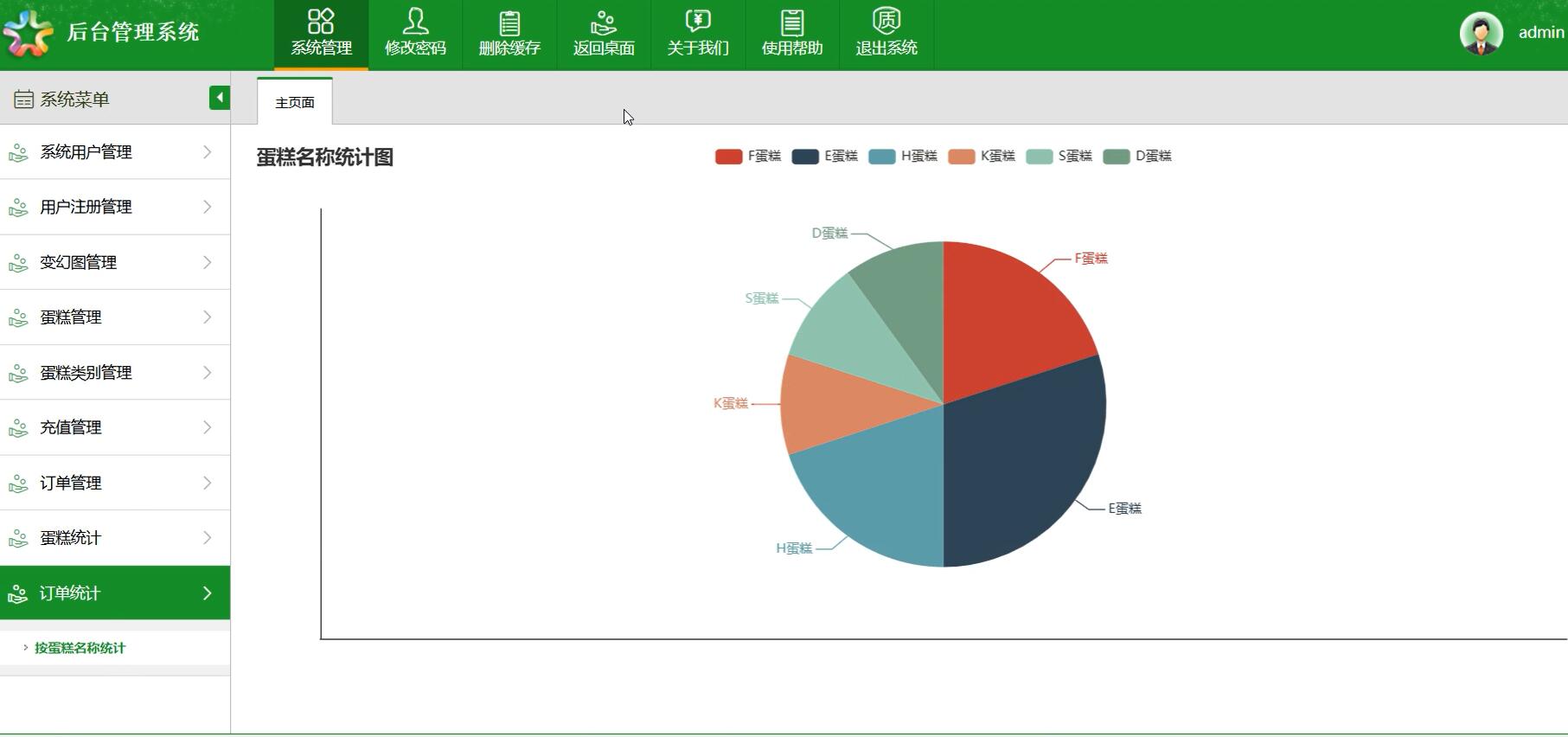
Task: Click the 后台管理系统 logo title
Action: (x=132, y=32)
